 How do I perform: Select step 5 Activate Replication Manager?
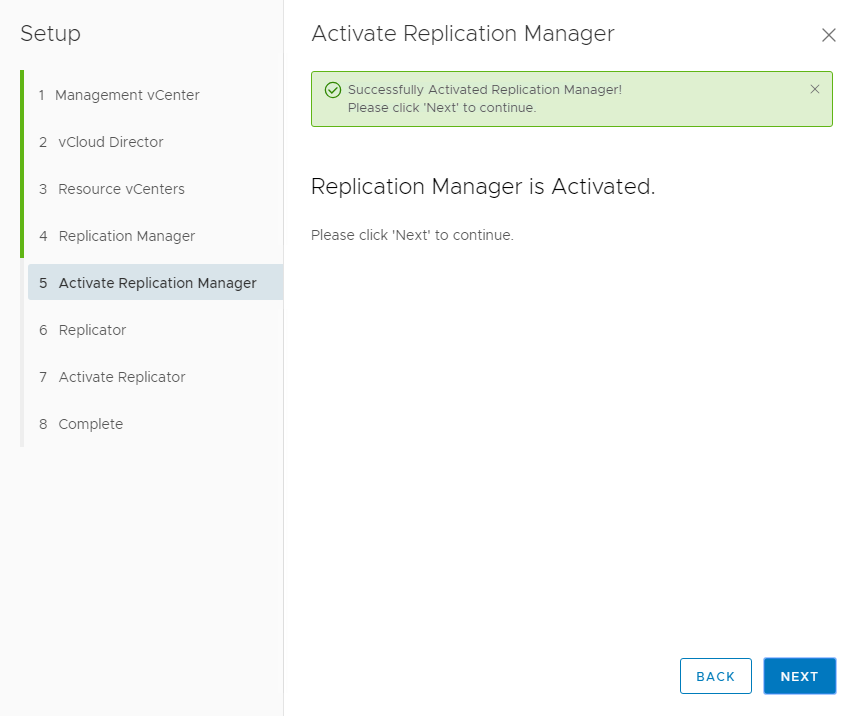(157, 283)
